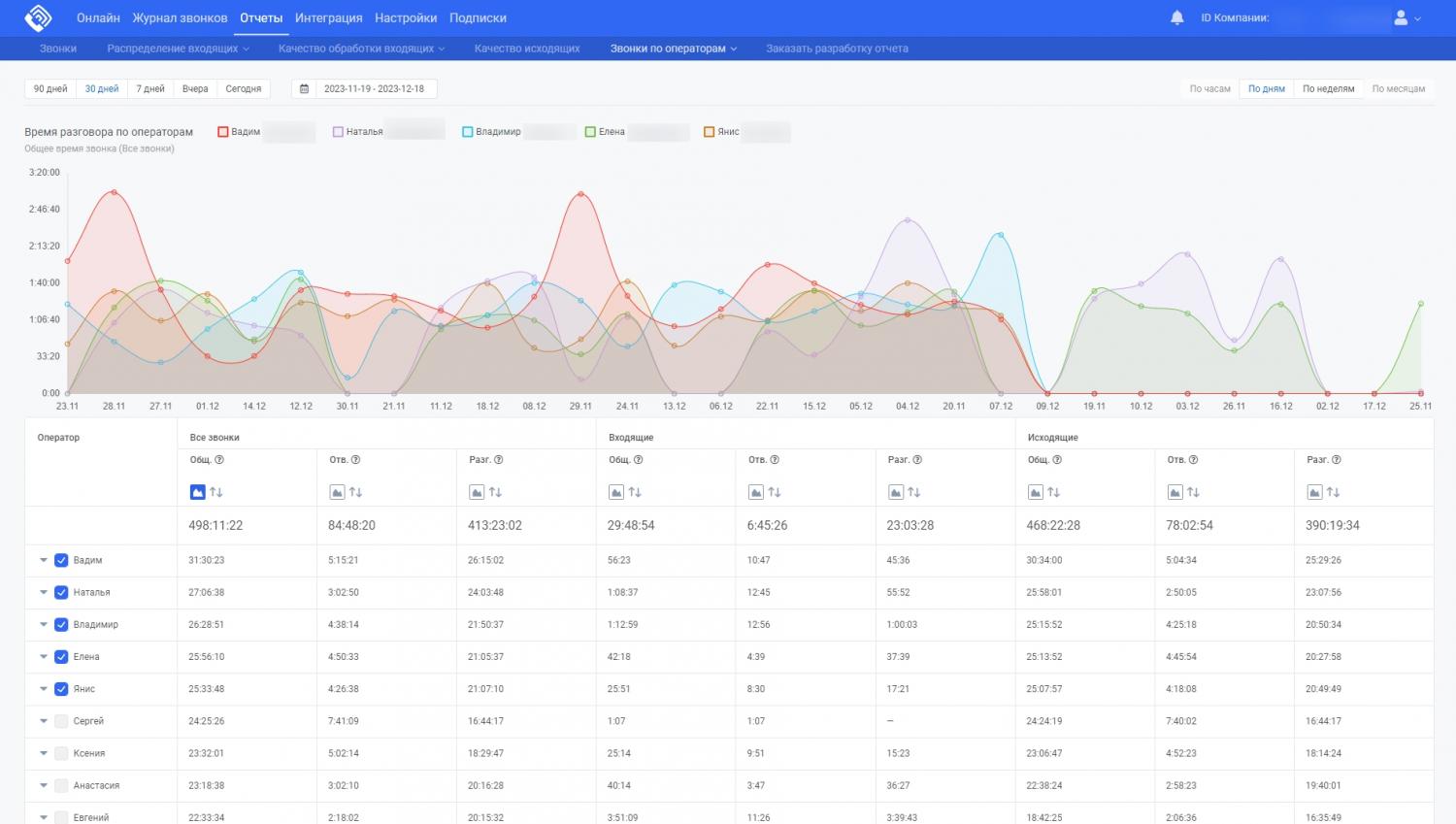Toggle Владимир legend color swatch

pos(468,132)
